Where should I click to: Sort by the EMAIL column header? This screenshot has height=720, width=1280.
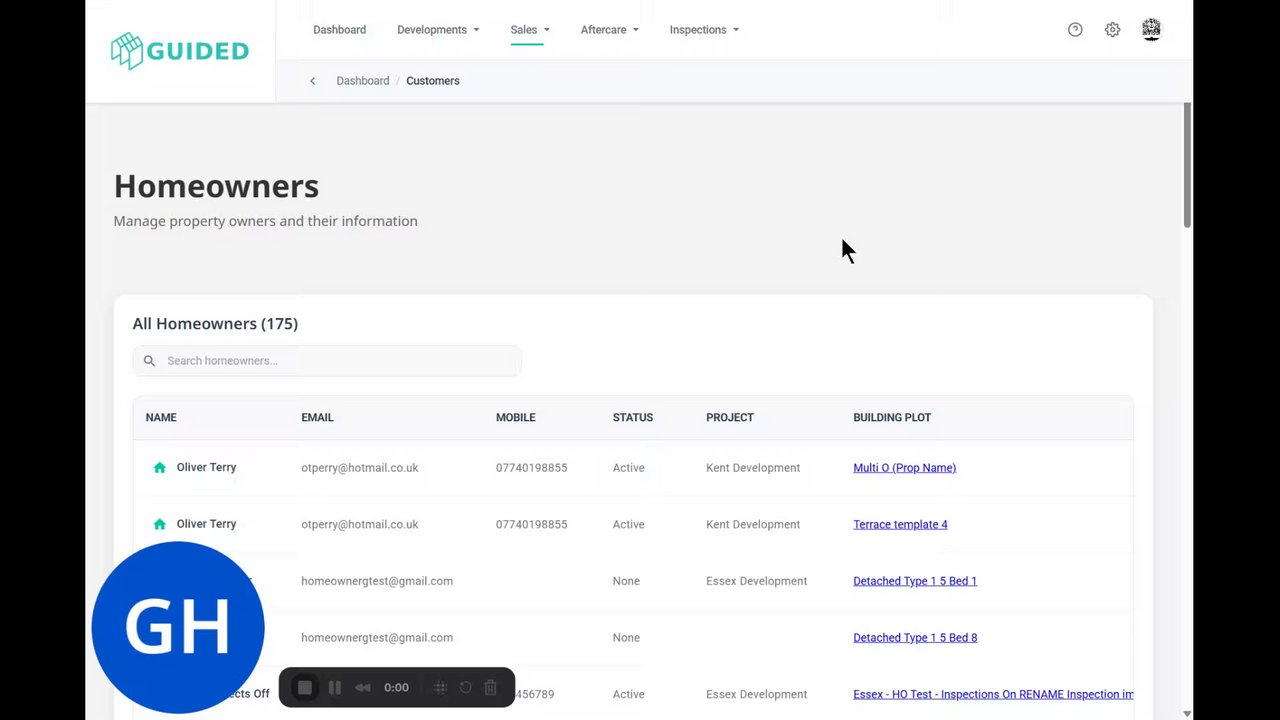[317, 418]
